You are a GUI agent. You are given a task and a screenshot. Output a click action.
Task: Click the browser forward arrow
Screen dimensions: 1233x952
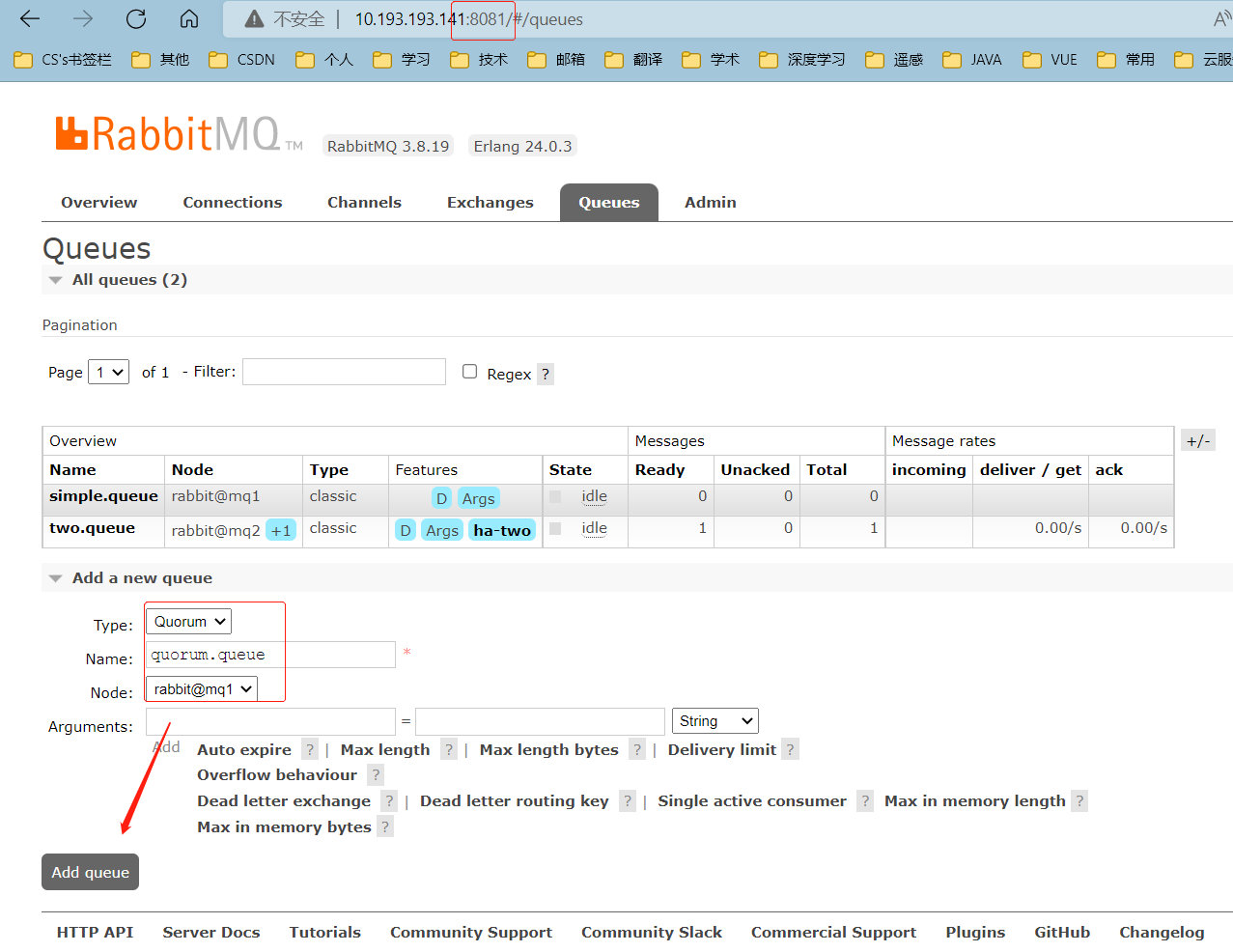coord(83,18)
